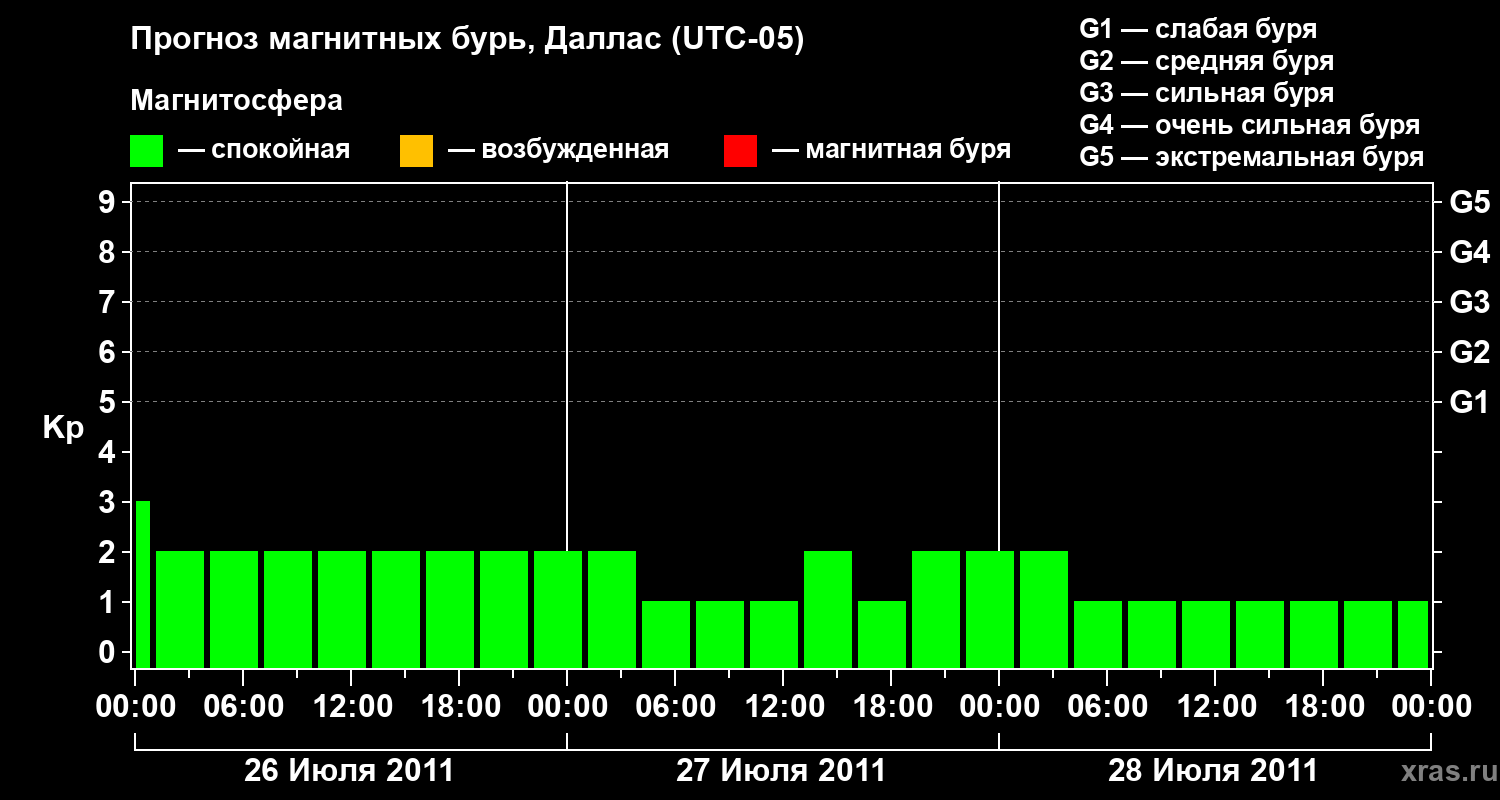1500x800 pixels.
Task: Click the green 'спокойная' legend swatch
Action: click(x=147, y=151)
